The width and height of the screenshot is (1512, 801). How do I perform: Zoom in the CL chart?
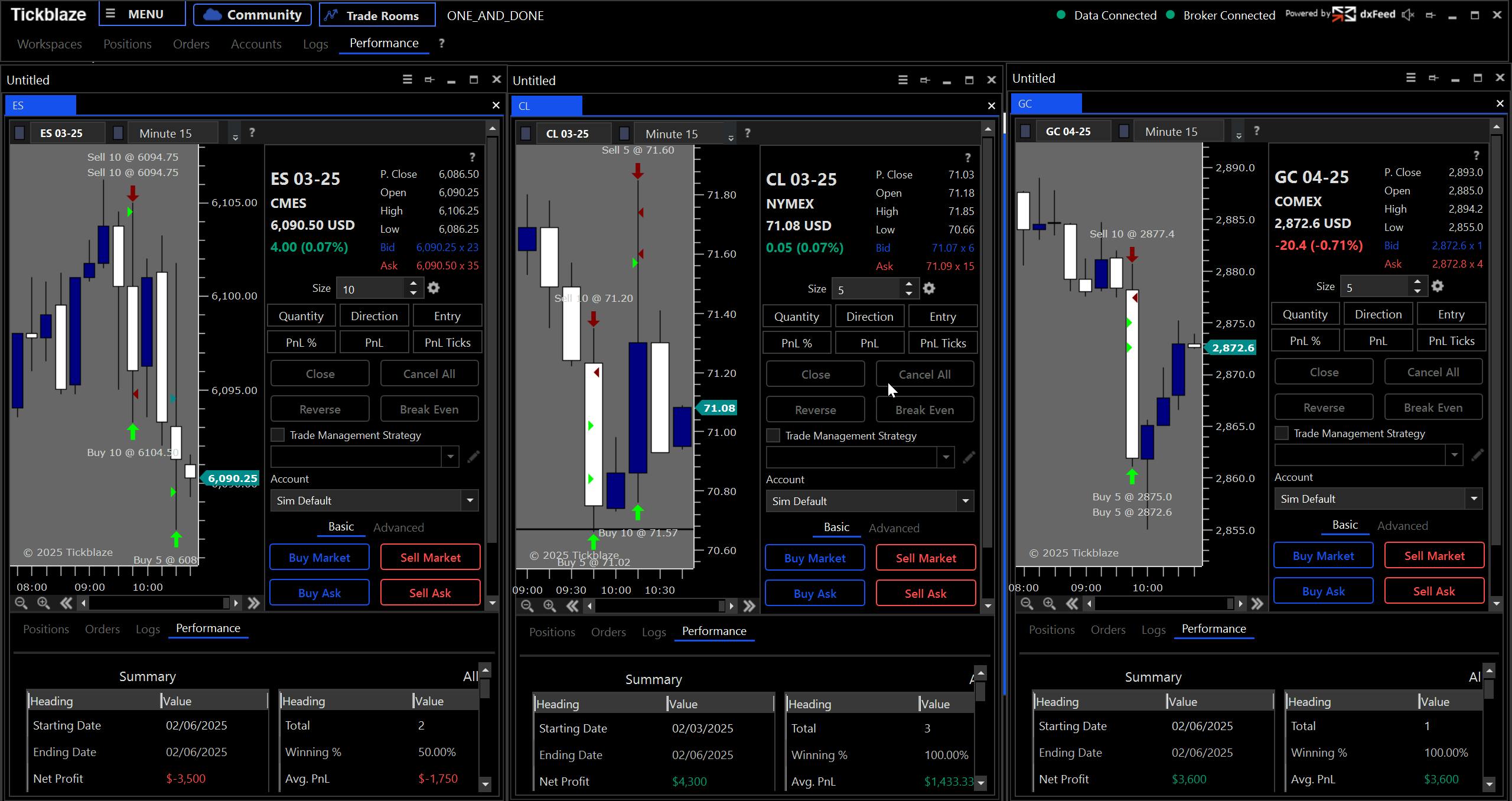(550, 606)
